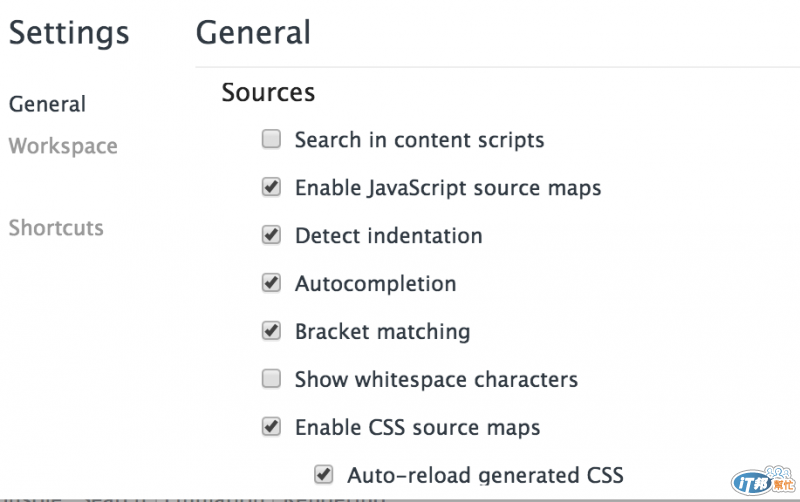Select the Sources section heading
The height and width of the screenshot is (502, 800).
point(268,93)
